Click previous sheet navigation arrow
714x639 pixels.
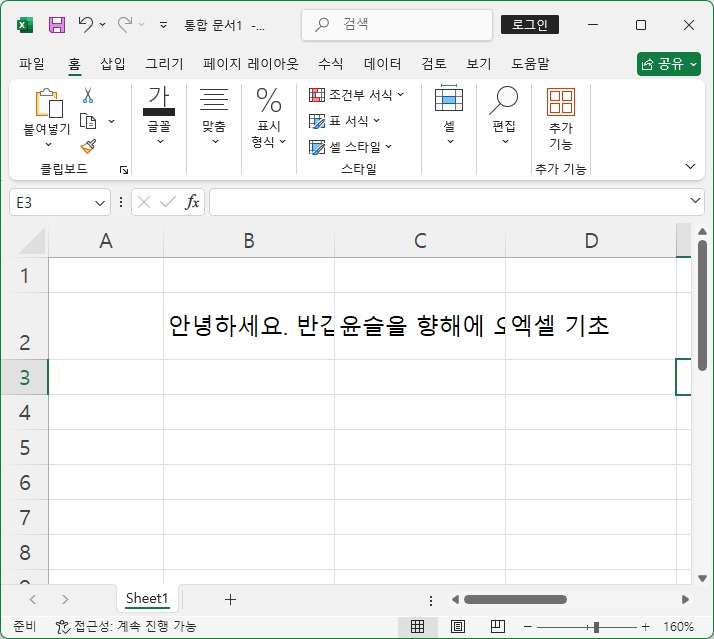click(x=33, y=599)
